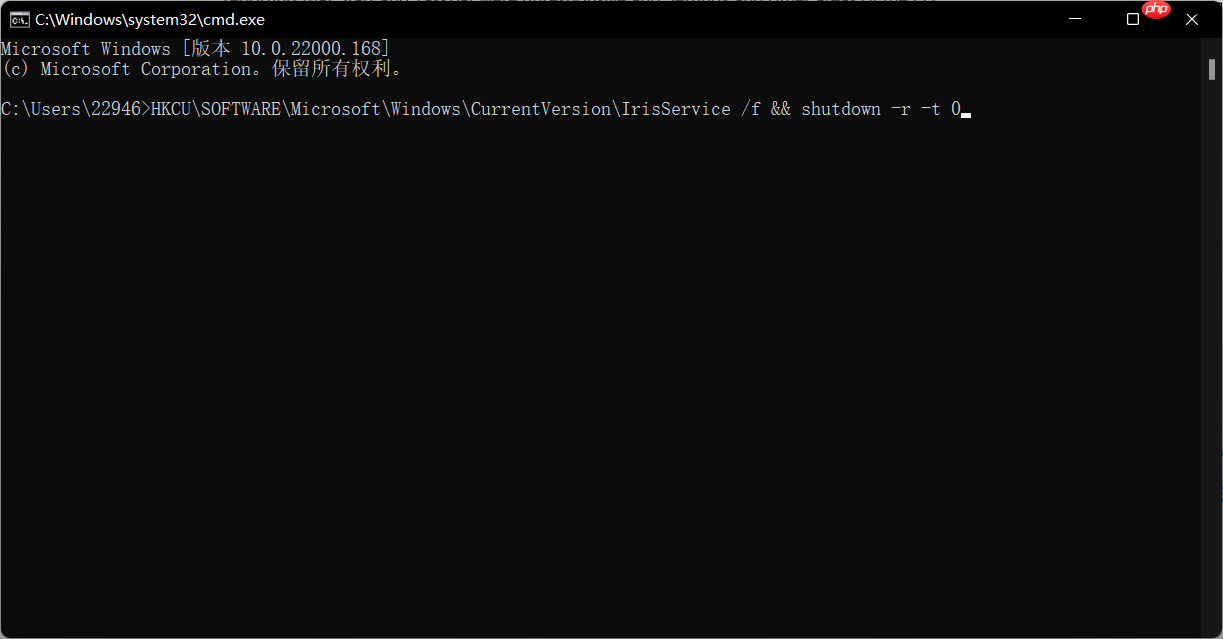Click the && operator in the command
The width and height of the screenshot is (1223, 639).
pos(780,109)
